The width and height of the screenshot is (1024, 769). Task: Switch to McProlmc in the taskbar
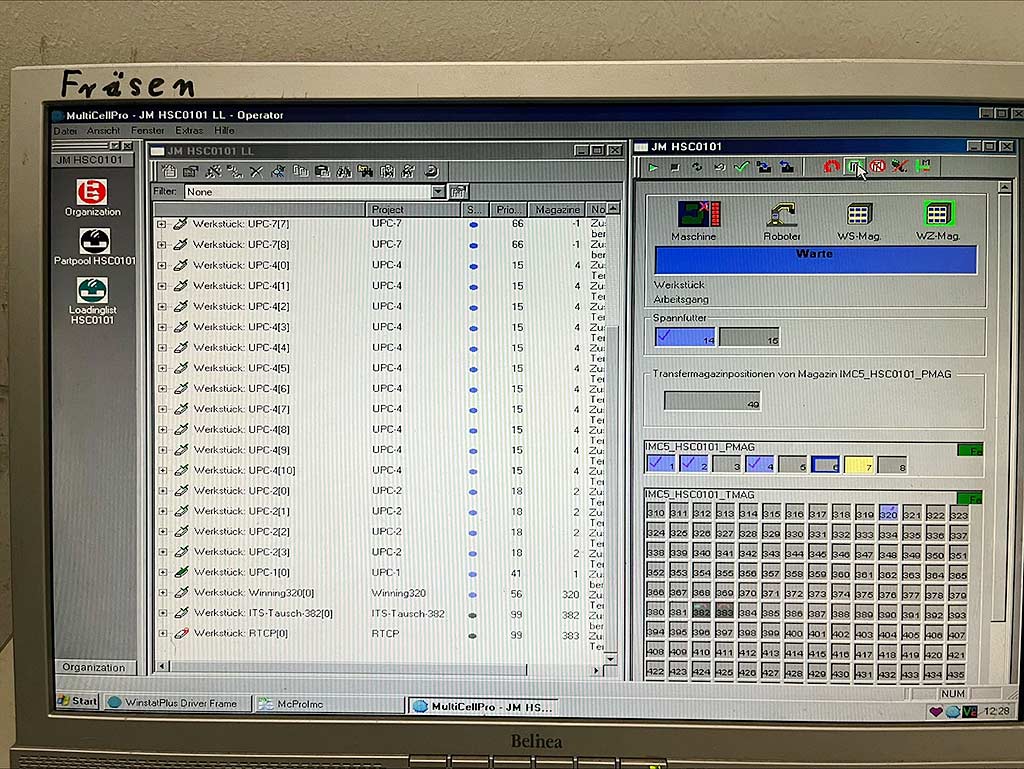[330, 704]
